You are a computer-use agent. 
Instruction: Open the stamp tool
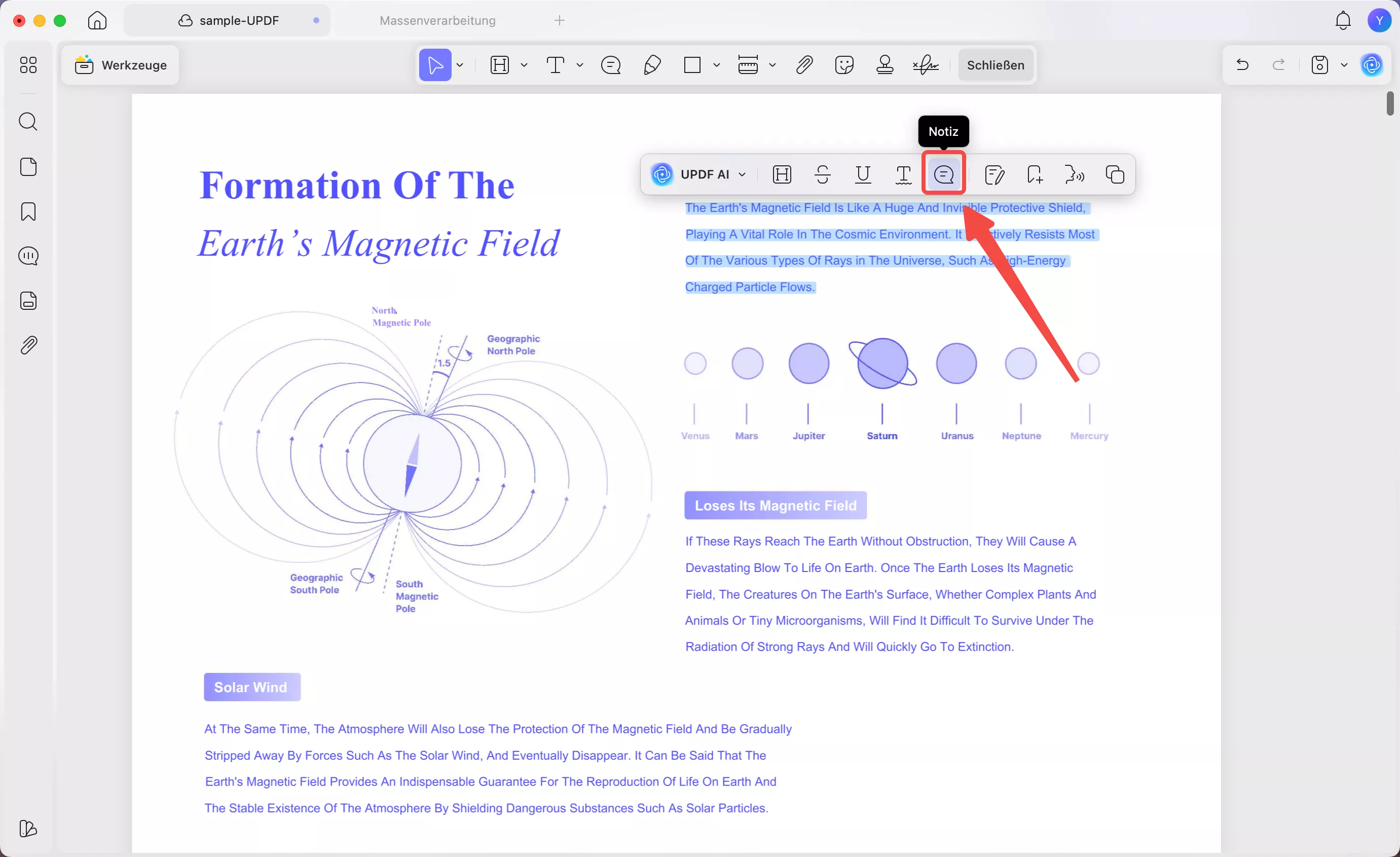(x=885, y=65)
